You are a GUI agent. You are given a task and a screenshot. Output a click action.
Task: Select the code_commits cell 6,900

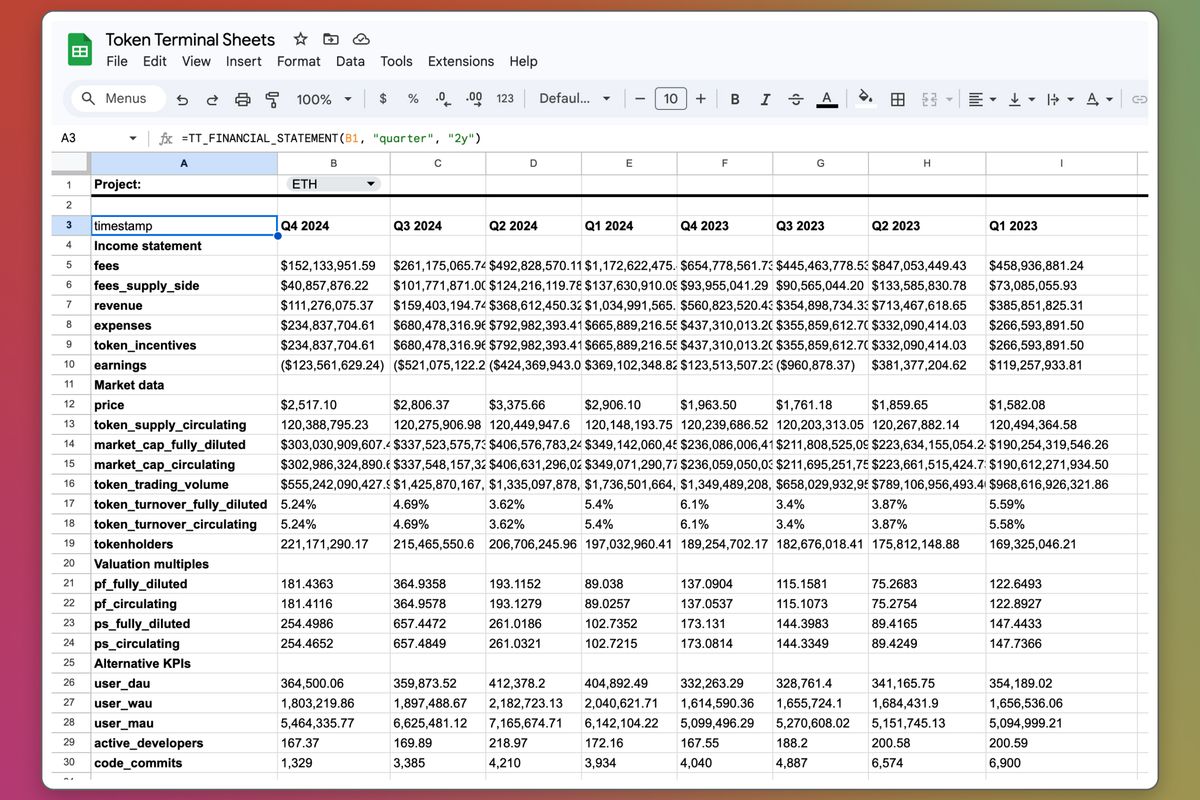[x=1061, y=763]
